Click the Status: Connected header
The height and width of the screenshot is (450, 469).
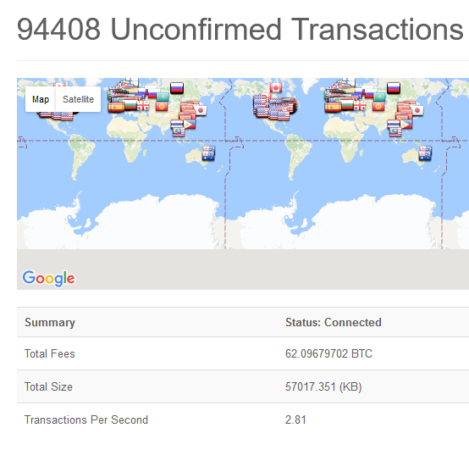(x=333, y=322)
